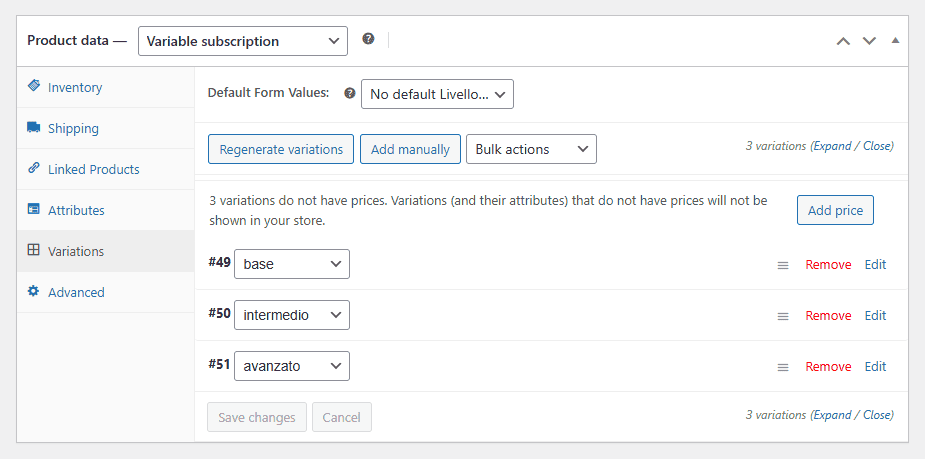Select the Variations tab
The height and width of the screenshot is (459, 925).
click(x=106, y=251)
